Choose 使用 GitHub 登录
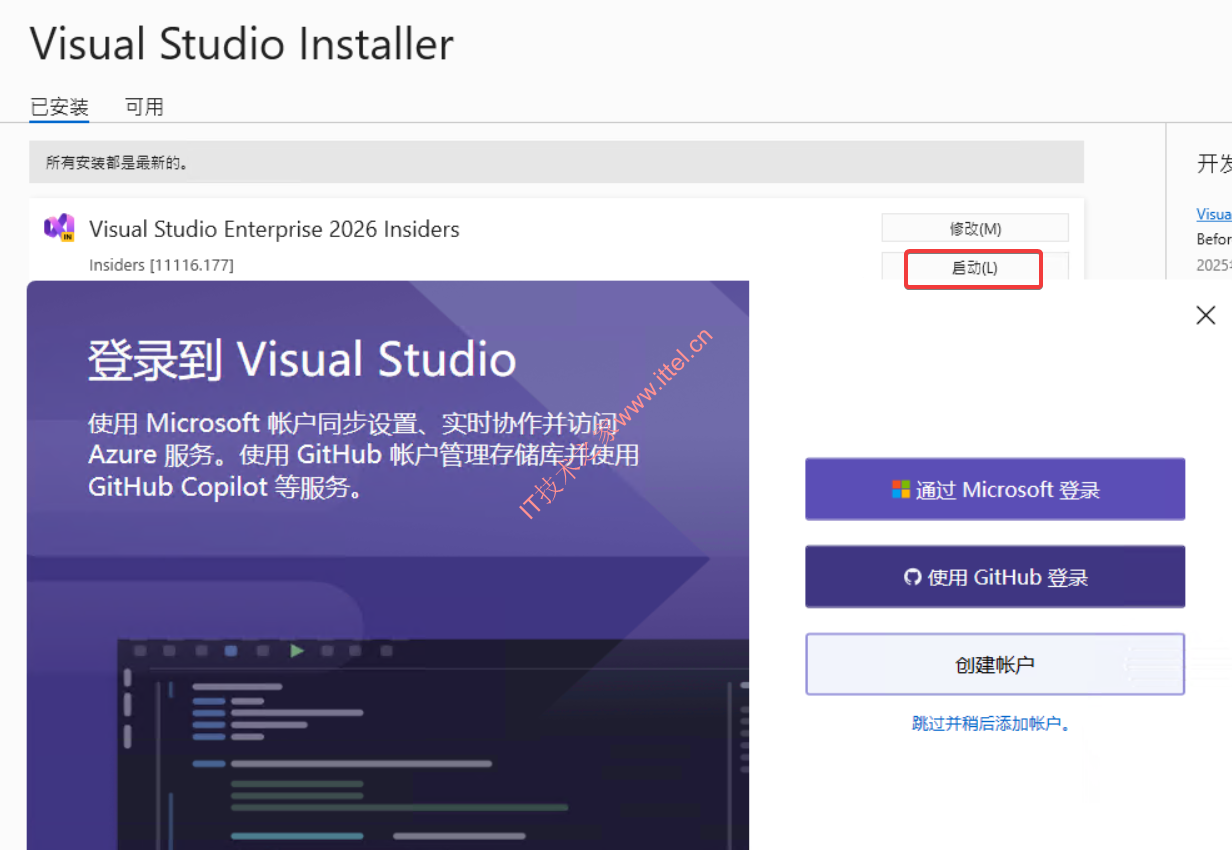 click(x=995, y=577)
